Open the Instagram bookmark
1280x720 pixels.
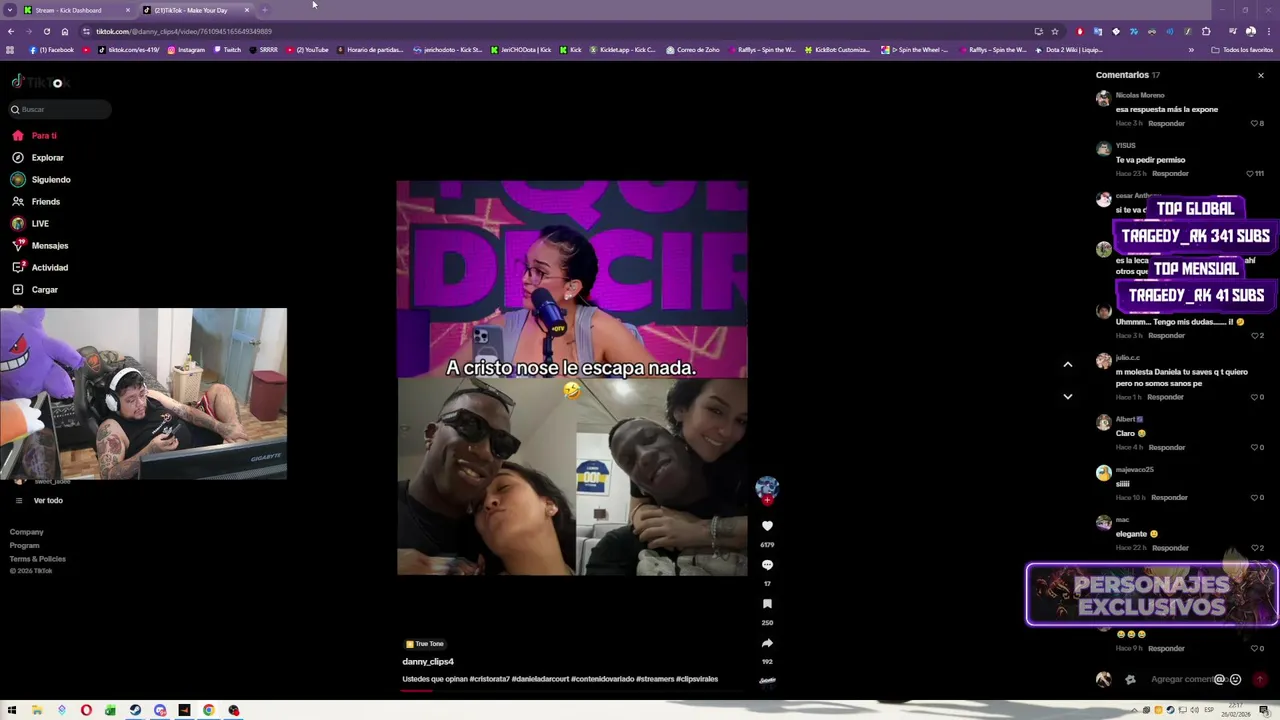coord(186,49)
